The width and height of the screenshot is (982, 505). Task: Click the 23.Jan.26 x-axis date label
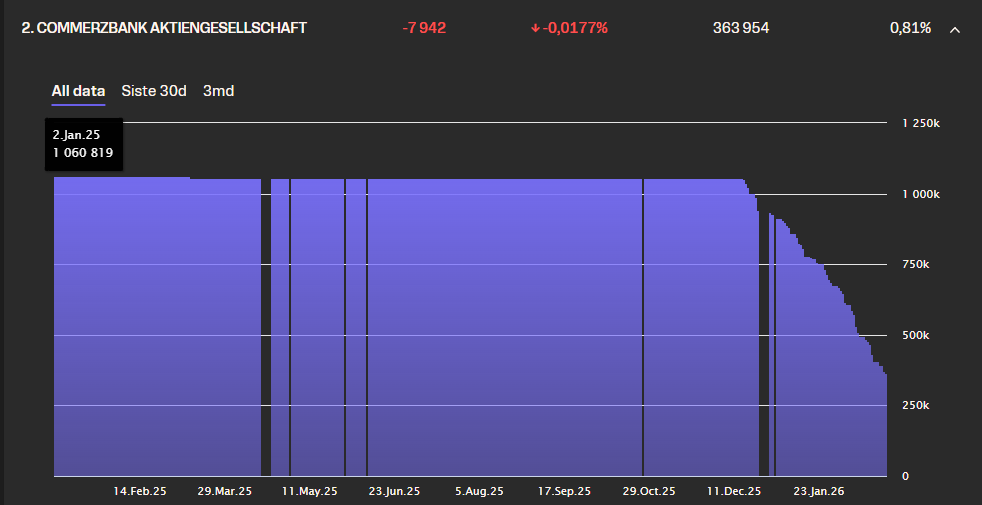[x=820, y=492]
